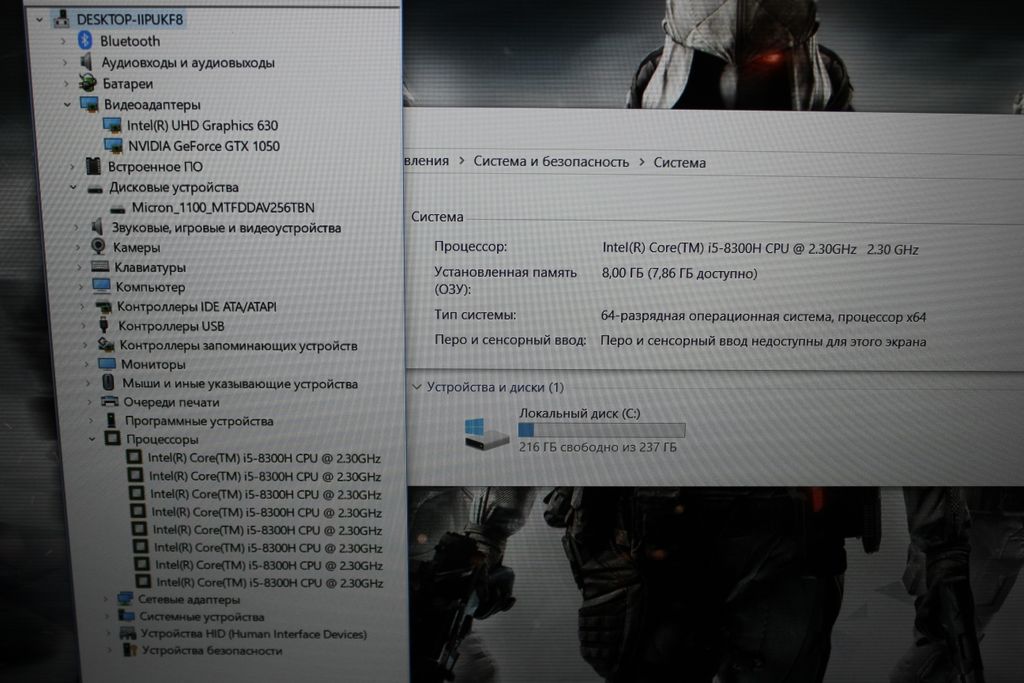Collapse the Видеоадаптеры category arrow
Image resolution: width=1024 pixels, height=683 pixels.
[x=67, y=104]
